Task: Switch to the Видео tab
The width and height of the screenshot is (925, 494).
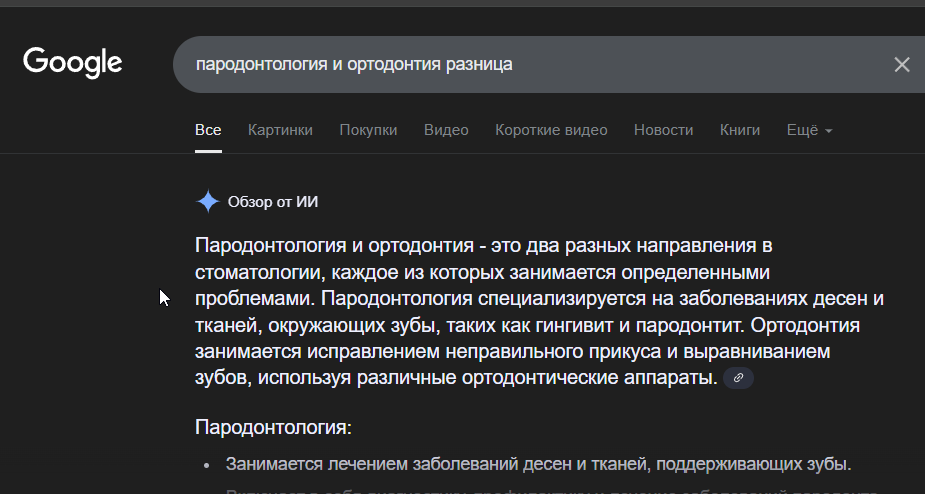Action: [x=446, y=130]
